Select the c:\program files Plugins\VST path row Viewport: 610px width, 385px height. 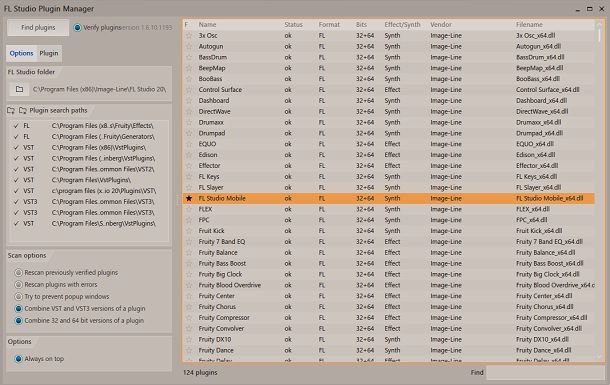89,191
